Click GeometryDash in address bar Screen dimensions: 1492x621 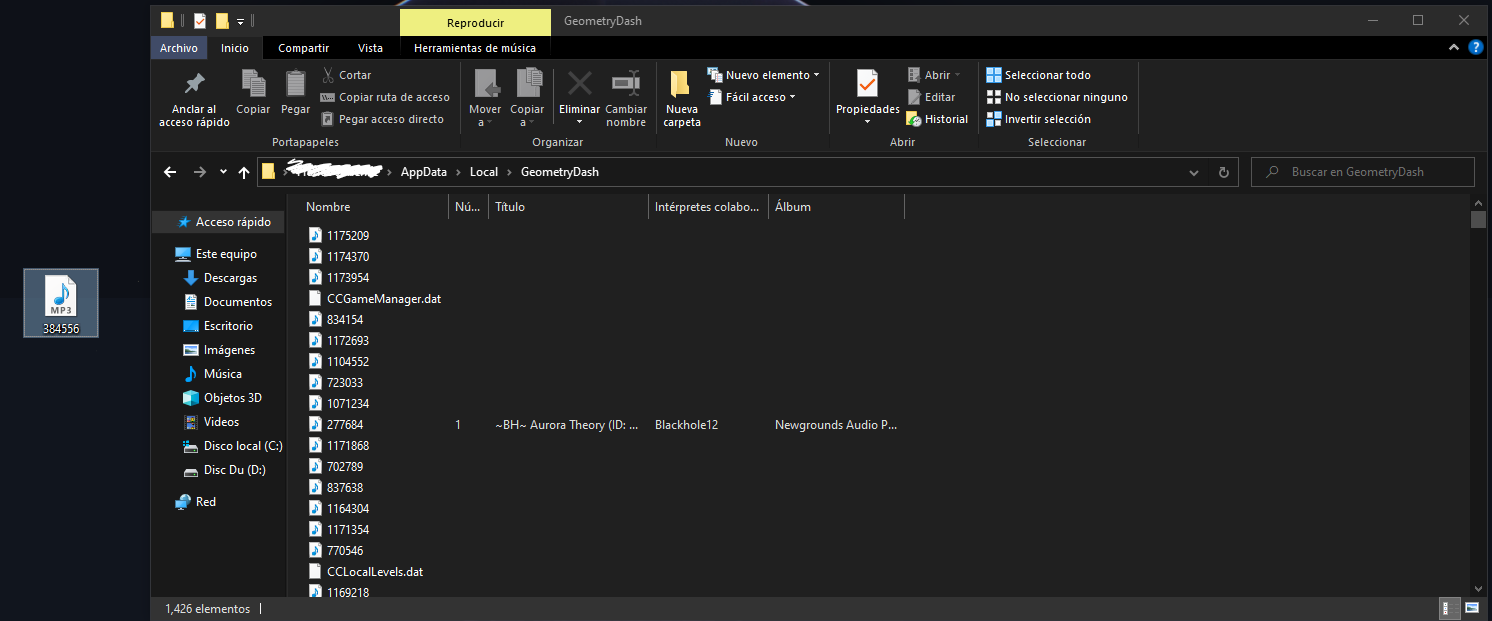pos(560,172)
